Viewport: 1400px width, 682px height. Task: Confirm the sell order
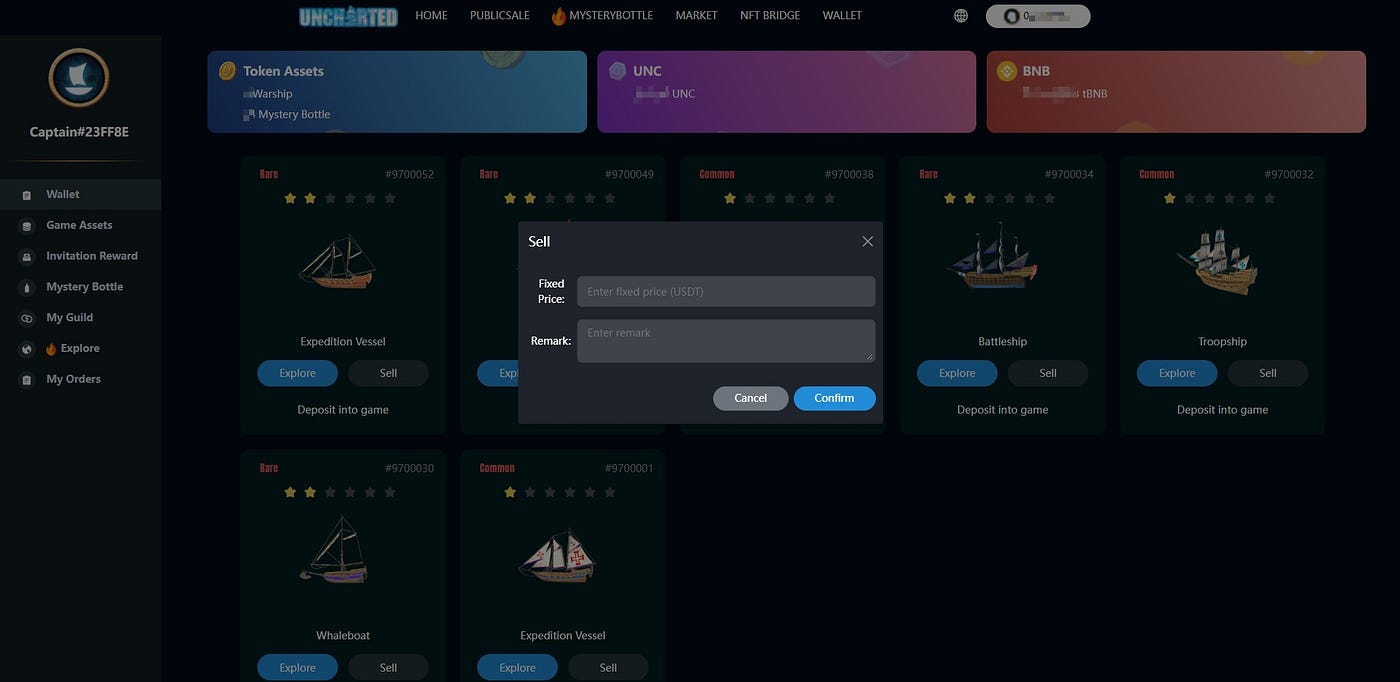(x=834, y=398)
